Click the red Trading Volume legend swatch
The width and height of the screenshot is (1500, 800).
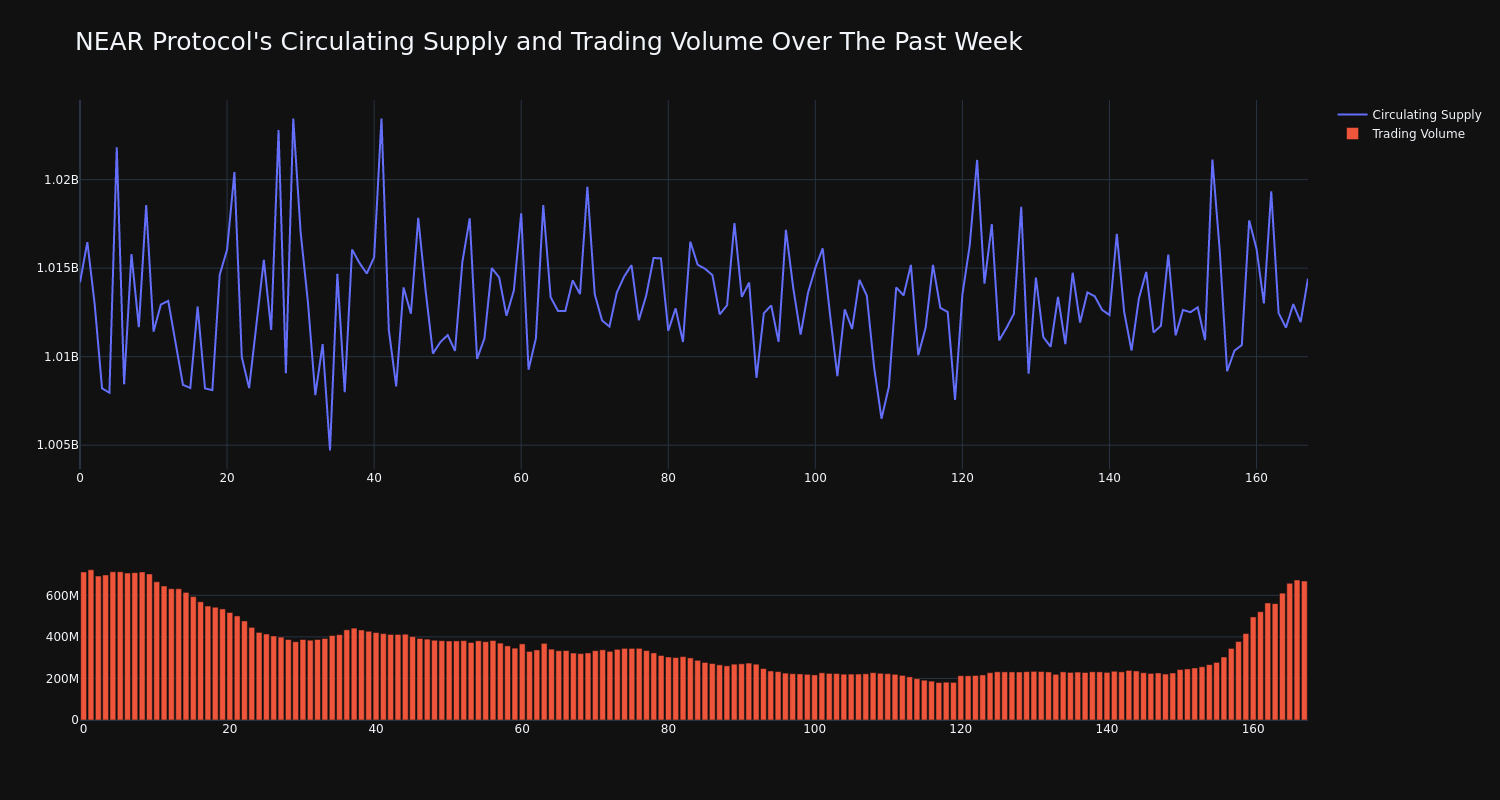click(x=1352, y=134)
